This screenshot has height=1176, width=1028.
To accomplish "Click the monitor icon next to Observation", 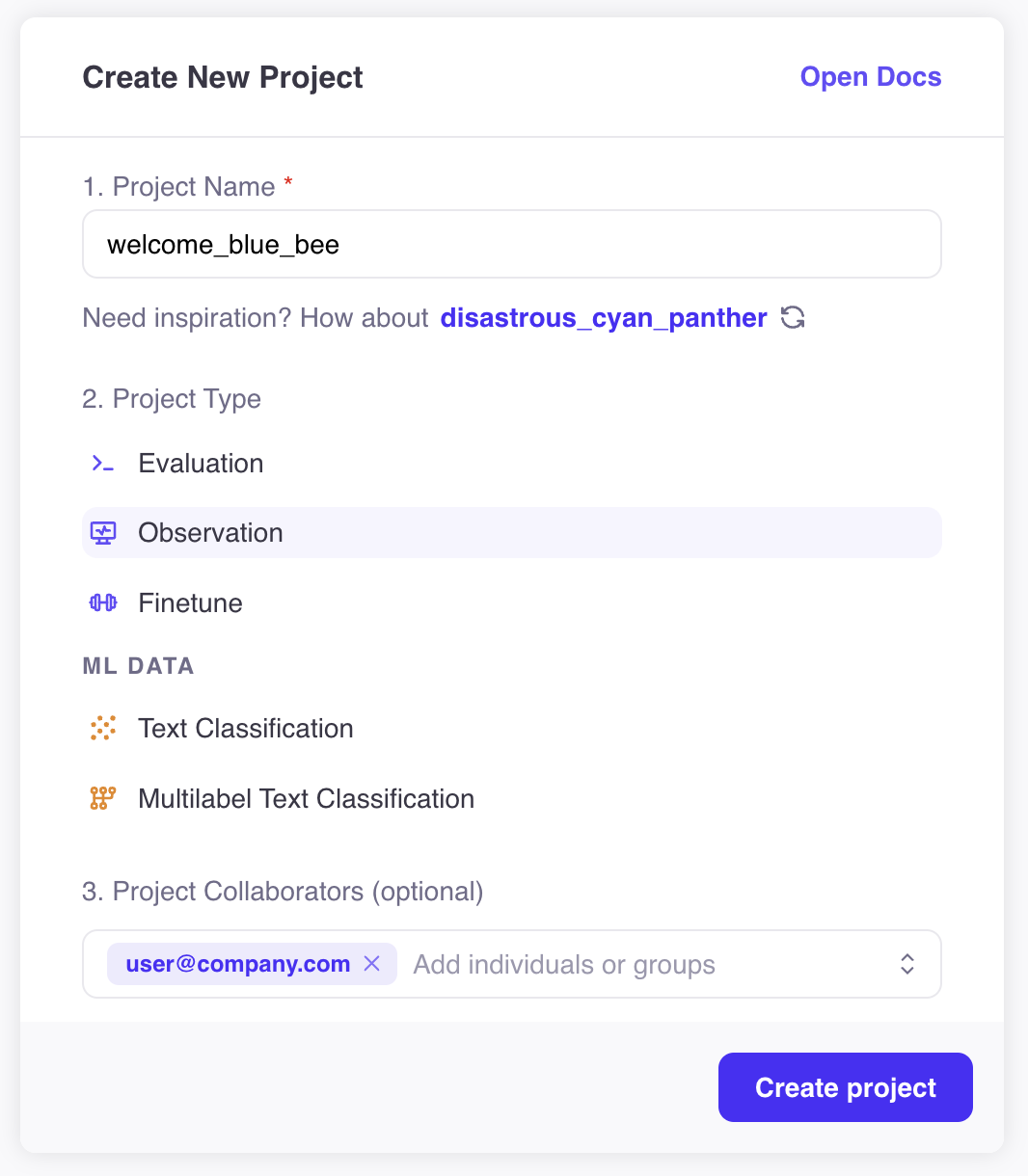I will click(x=102, y=533).
